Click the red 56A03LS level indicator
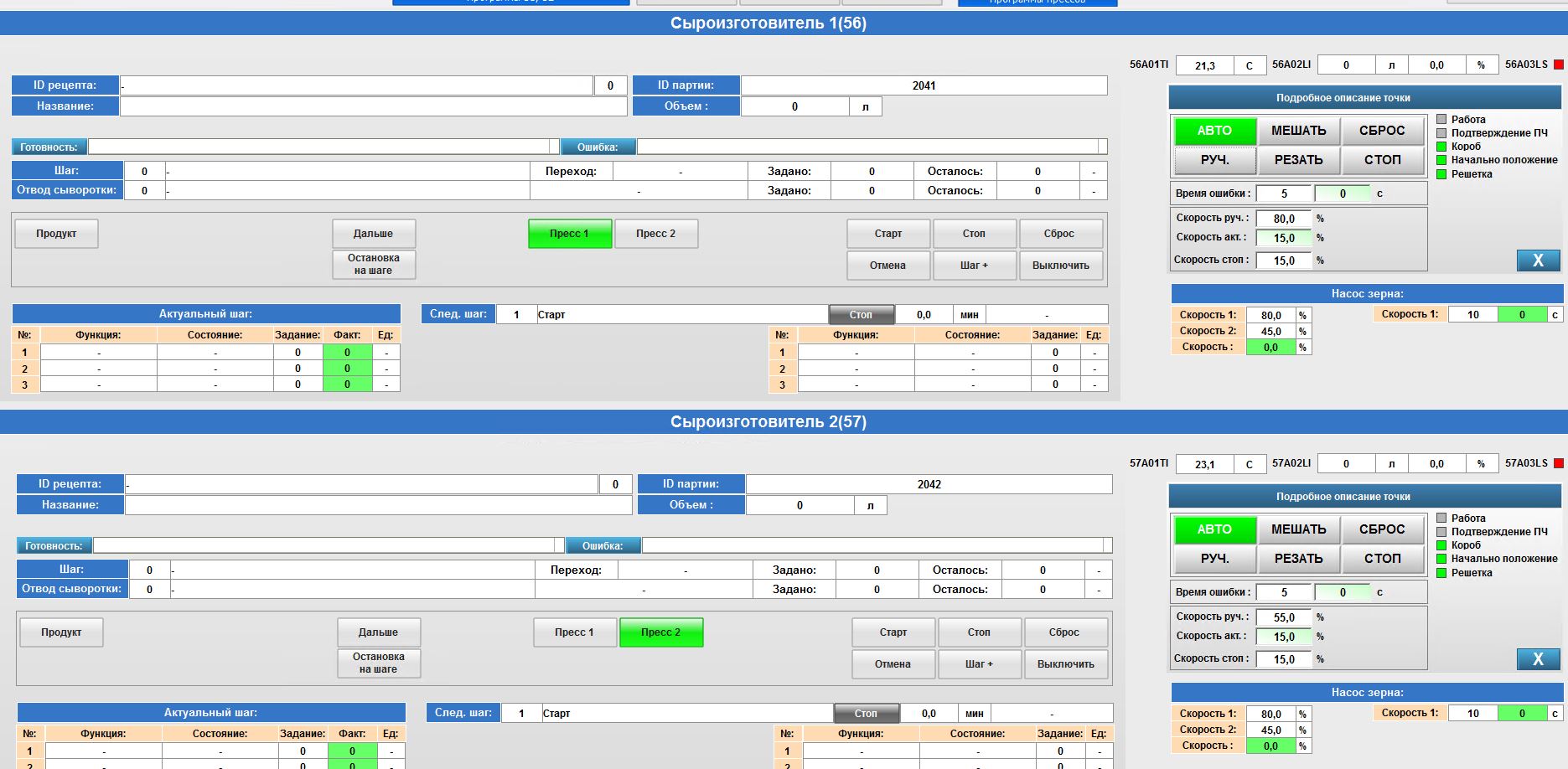The image size is (1568, 769). click(1559, 65)
